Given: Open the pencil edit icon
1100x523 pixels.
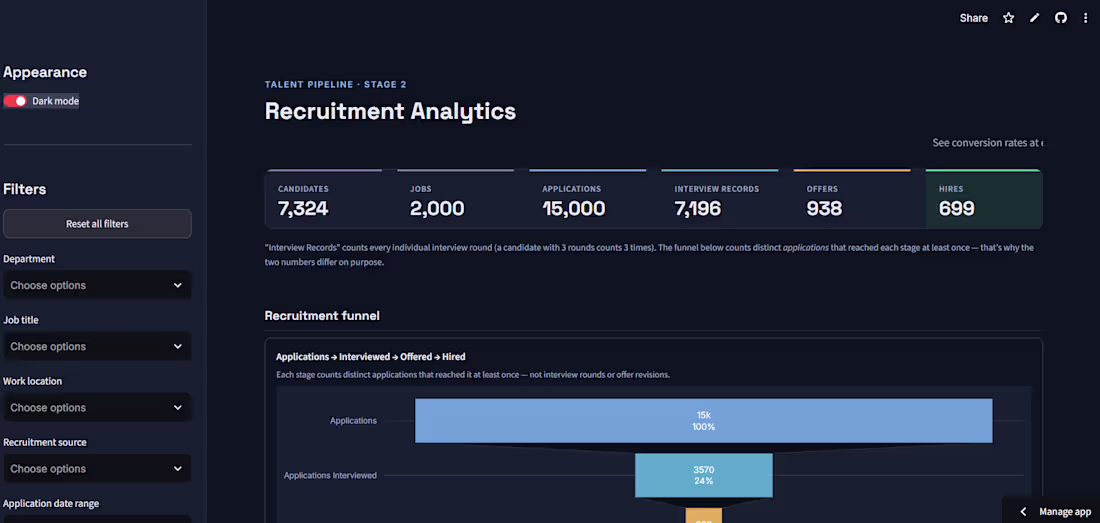Looking at the screenshot, I should click(1035, 18).
